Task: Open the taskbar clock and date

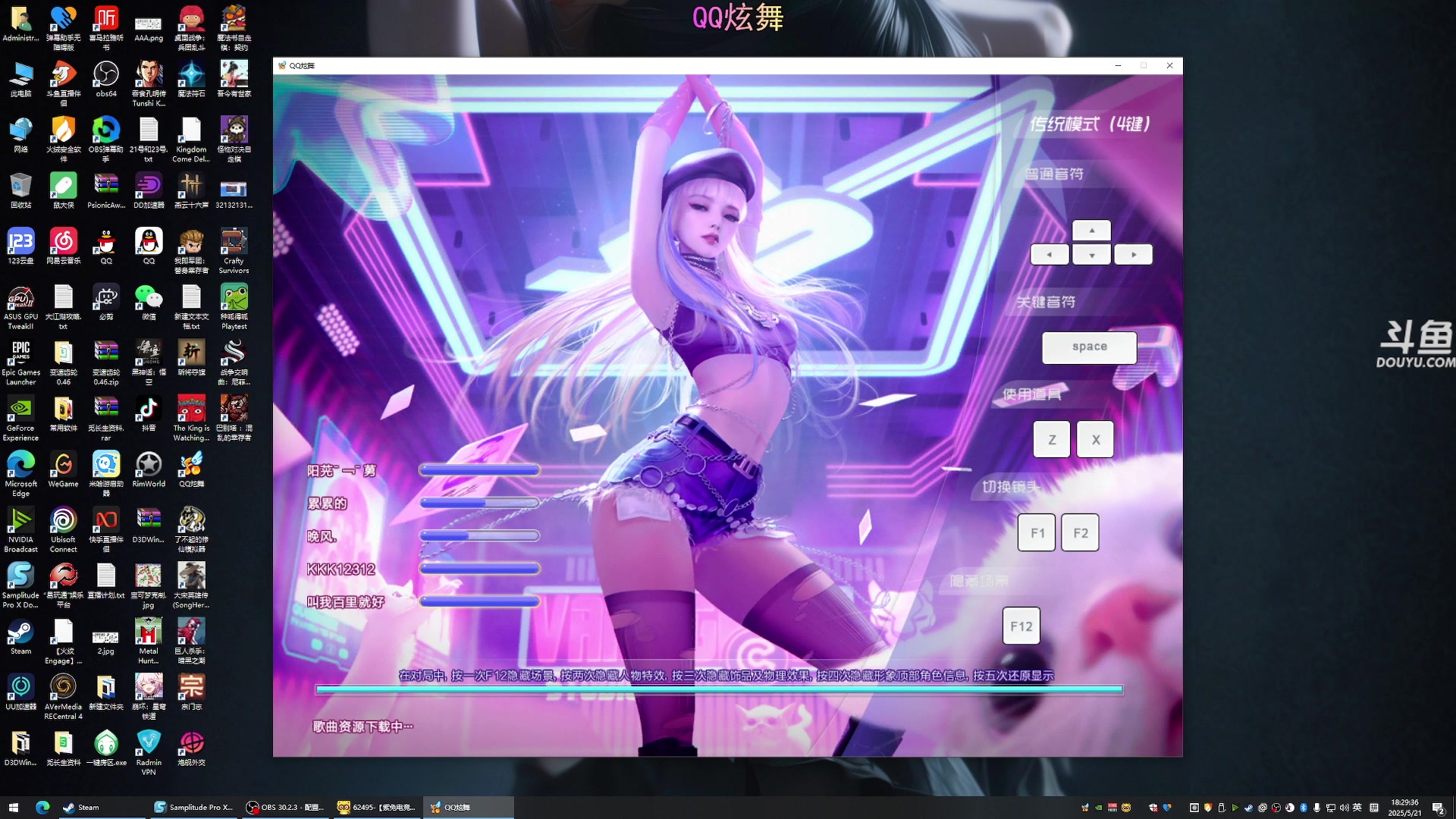Action: coord(1404,808)
